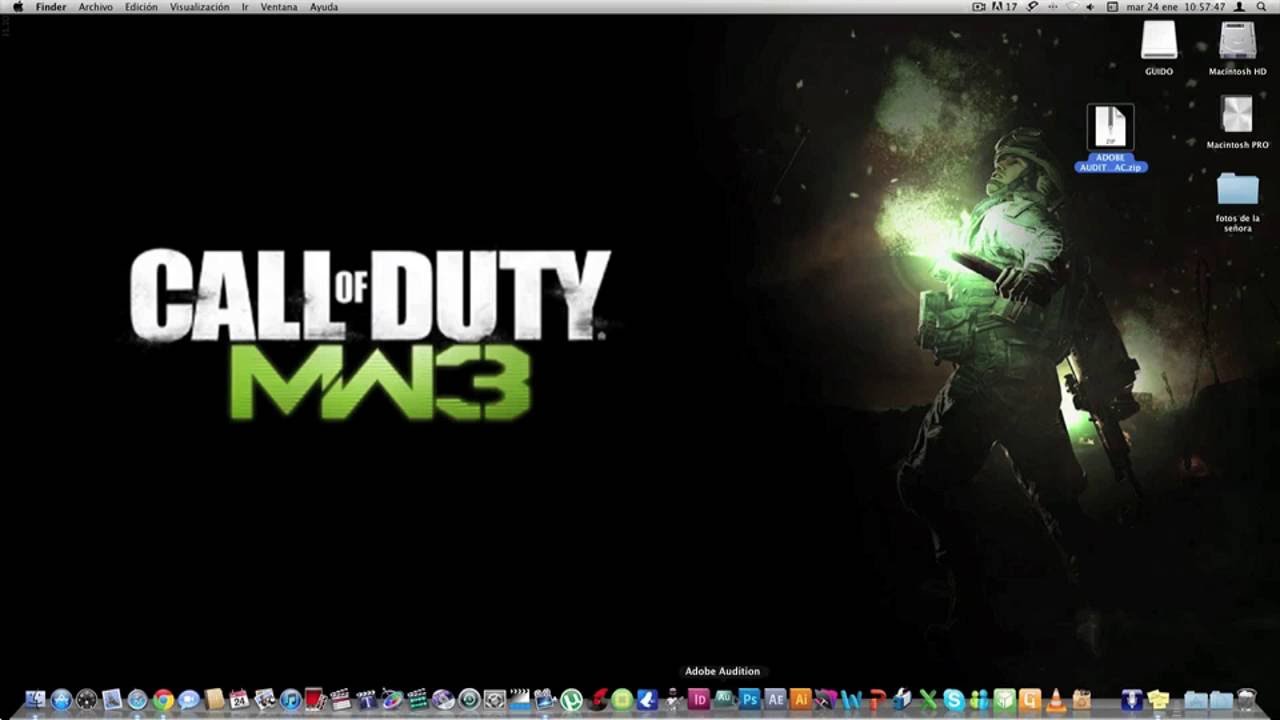Launch VLC media player from the Dock

(x=1055, y=699)
